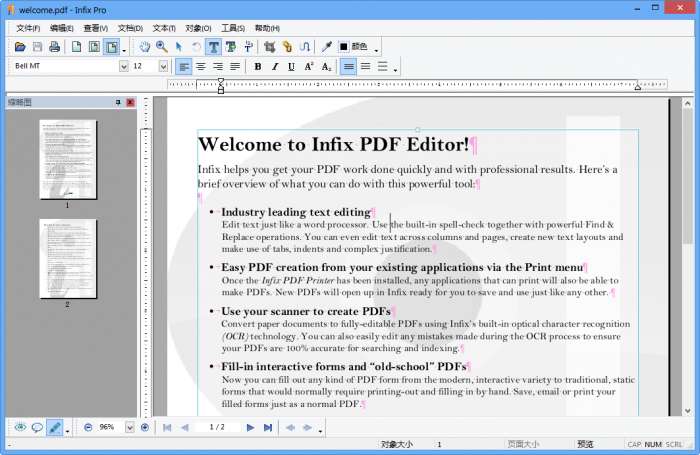Click the Print icon
700x455 pixels.
click(x=55, y=47)
